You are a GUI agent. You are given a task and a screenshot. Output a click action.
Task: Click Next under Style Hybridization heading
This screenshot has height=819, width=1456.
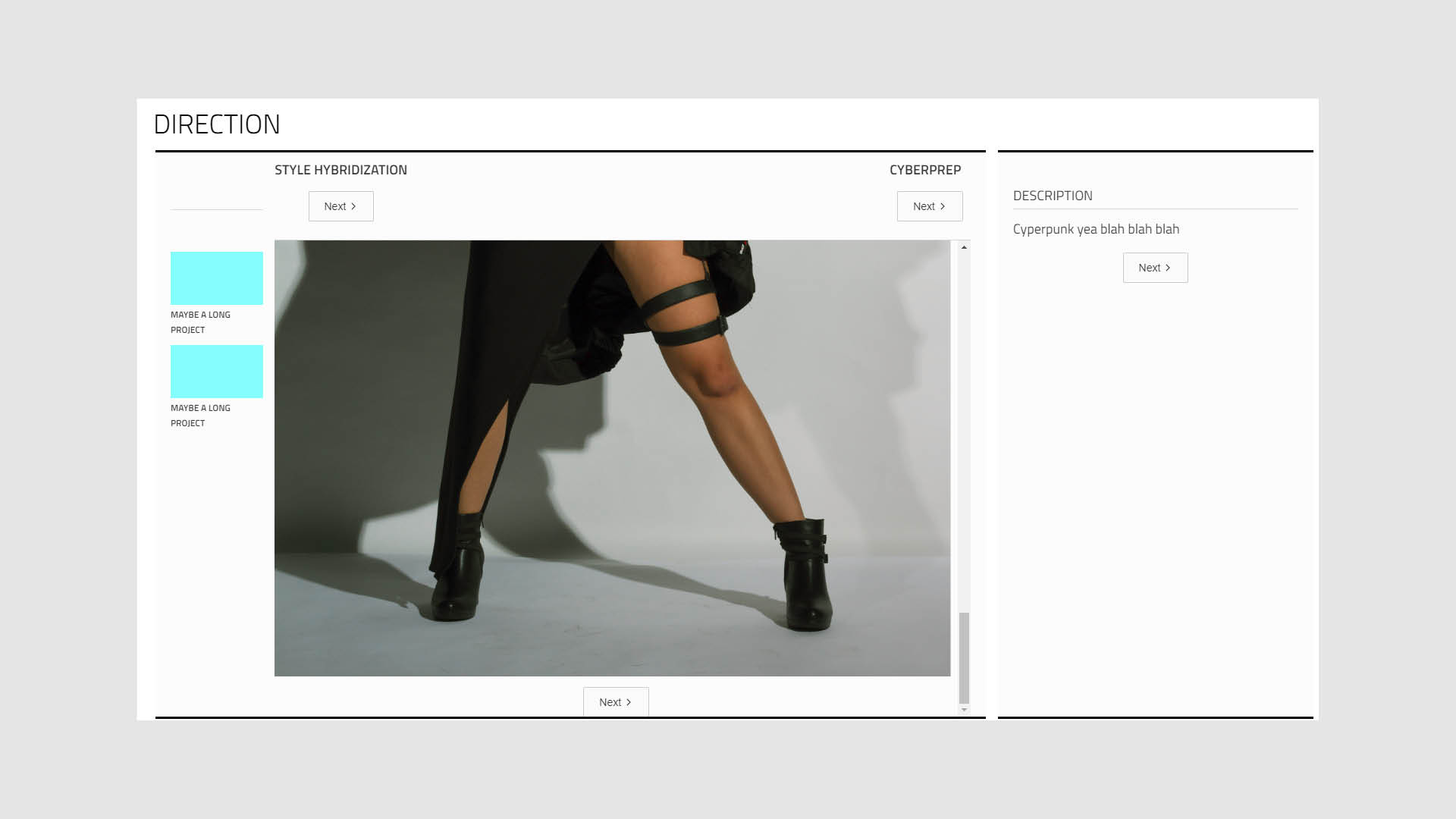[x=340, y=206]
